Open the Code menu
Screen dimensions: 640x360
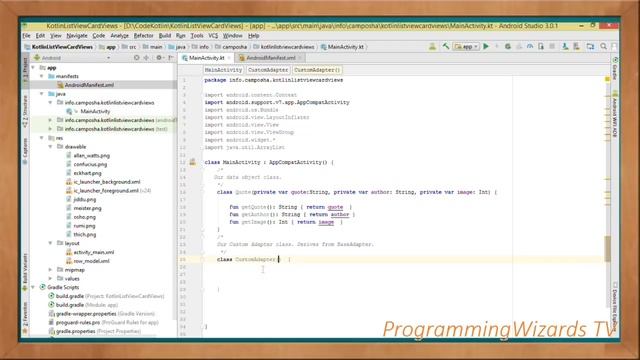point(99,36)
